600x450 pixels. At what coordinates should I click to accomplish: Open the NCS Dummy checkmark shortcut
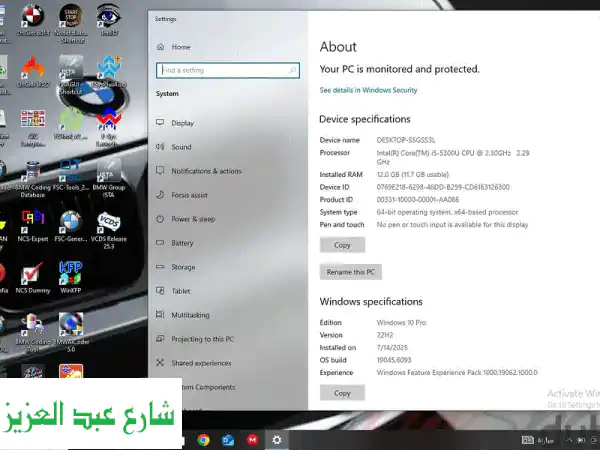point(33,277)
